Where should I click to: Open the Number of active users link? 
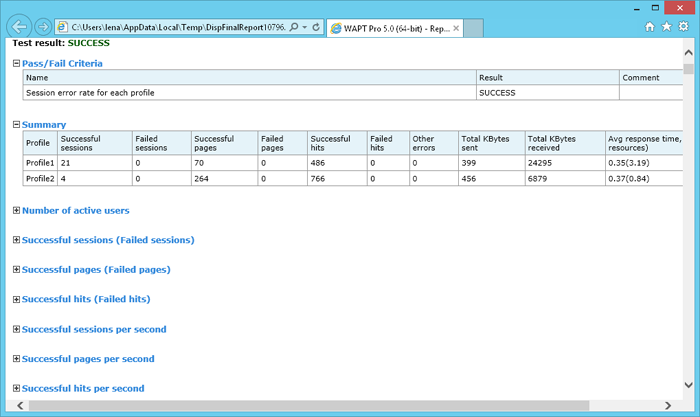click(x=75, y=210)
